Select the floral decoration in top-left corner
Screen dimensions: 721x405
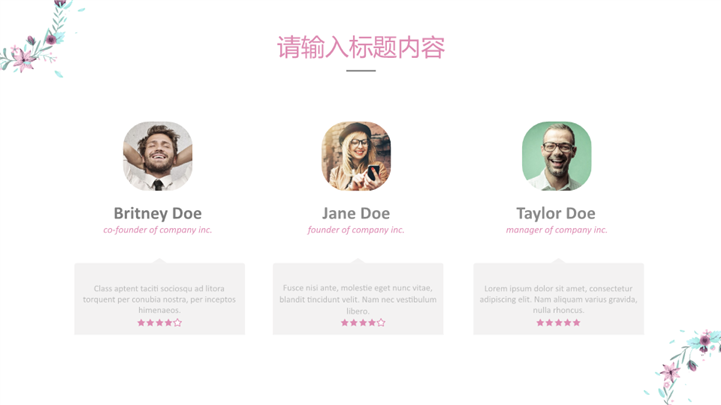(39, 39)
